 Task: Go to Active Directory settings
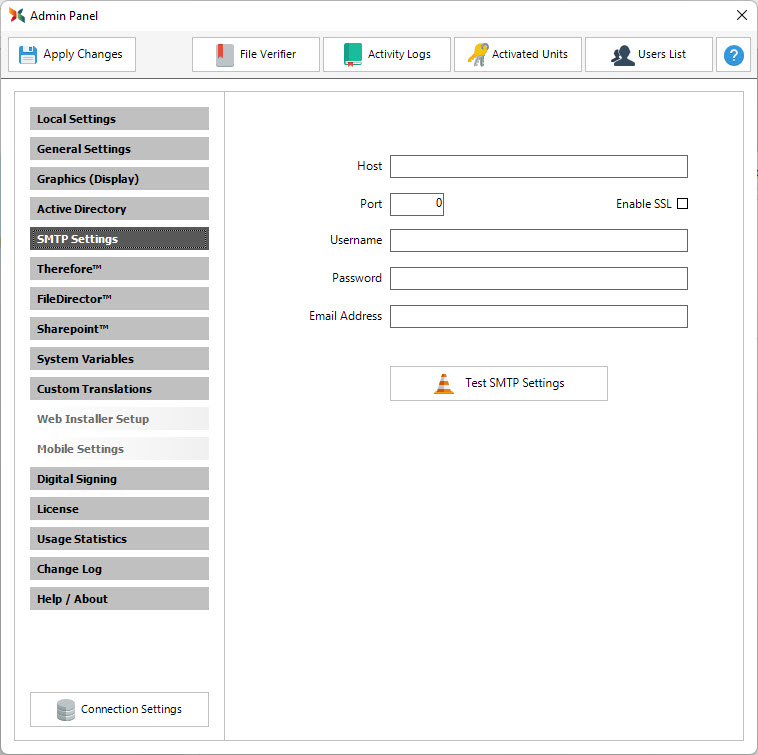pyautogui.click(x=119, y=209)
